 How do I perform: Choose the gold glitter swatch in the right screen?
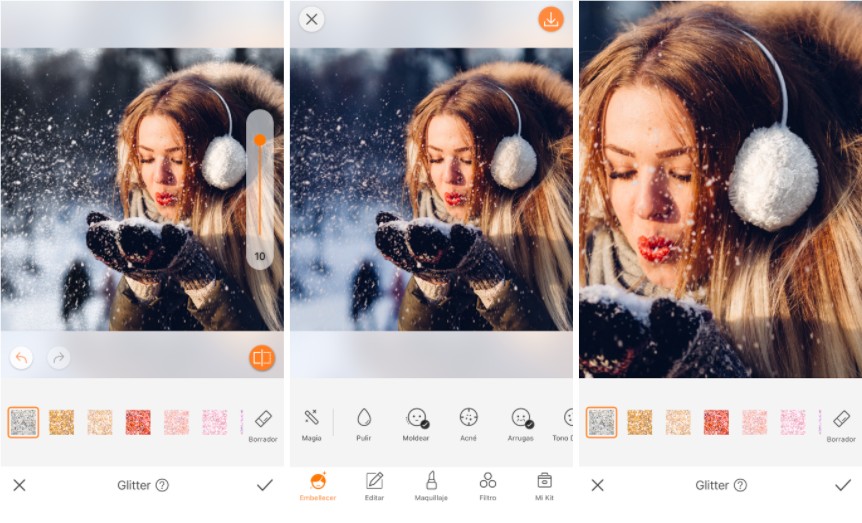[640, 422]
